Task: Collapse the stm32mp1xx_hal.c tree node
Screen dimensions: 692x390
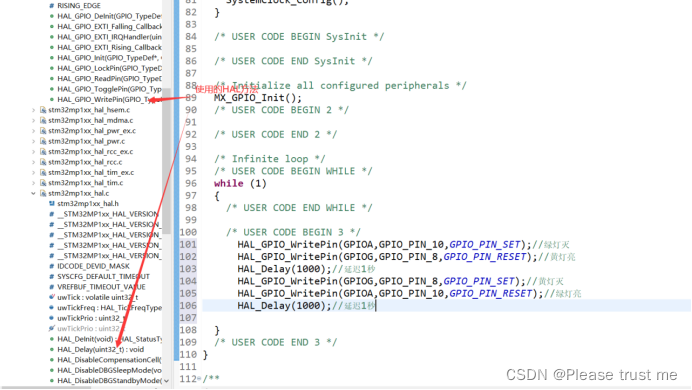Action: [x=34, y=193]
